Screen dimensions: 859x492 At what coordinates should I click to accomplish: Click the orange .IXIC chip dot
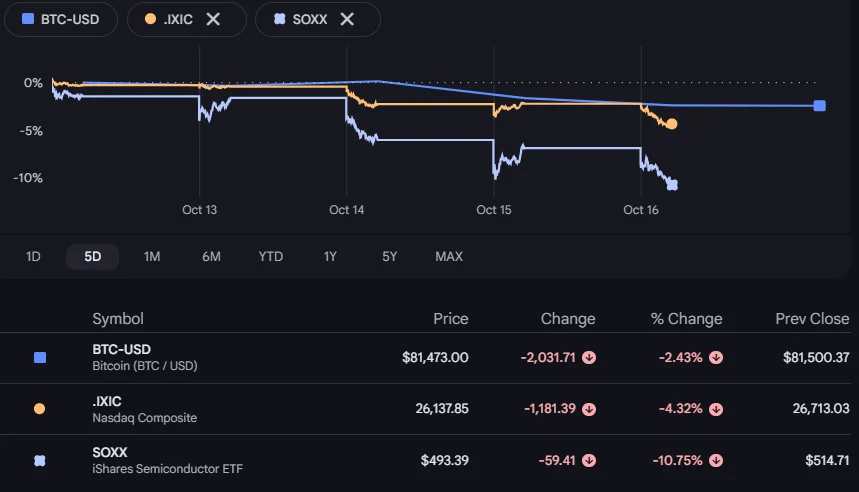pyautogui.click(x=150, y=19)
